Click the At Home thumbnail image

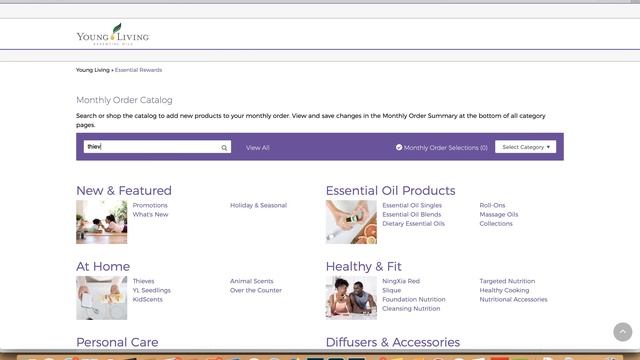pos(102,298)
